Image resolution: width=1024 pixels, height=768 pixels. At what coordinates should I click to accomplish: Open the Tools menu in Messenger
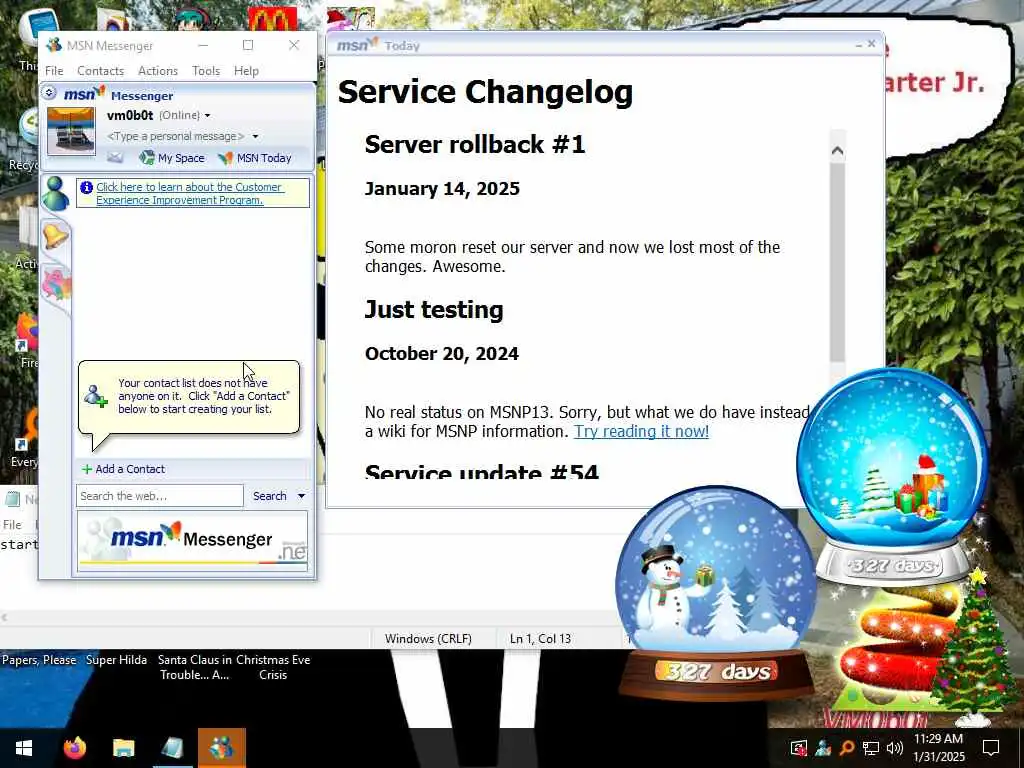[x=206, y=71]
